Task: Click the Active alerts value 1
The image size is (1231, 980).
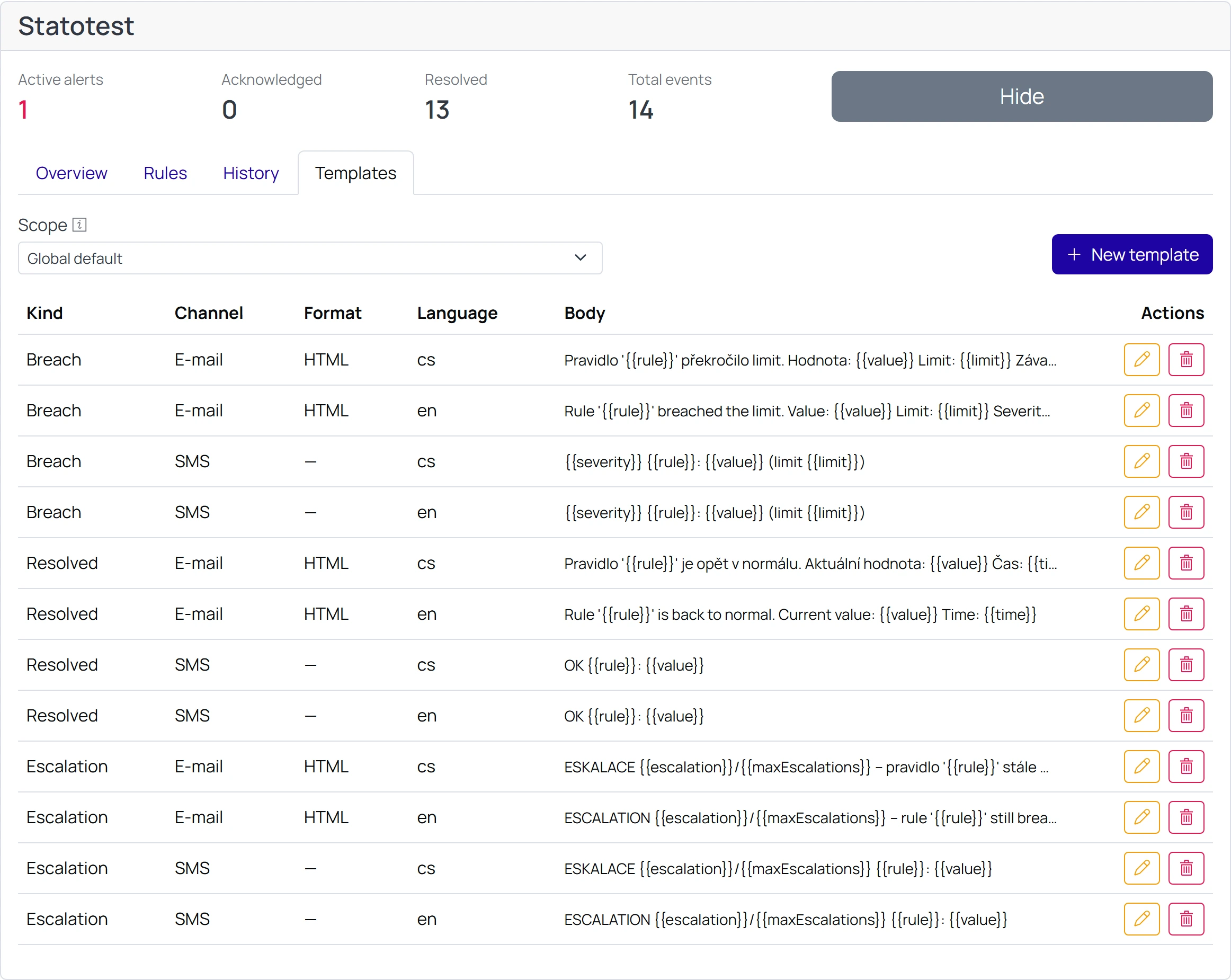Action: (23, 110)
